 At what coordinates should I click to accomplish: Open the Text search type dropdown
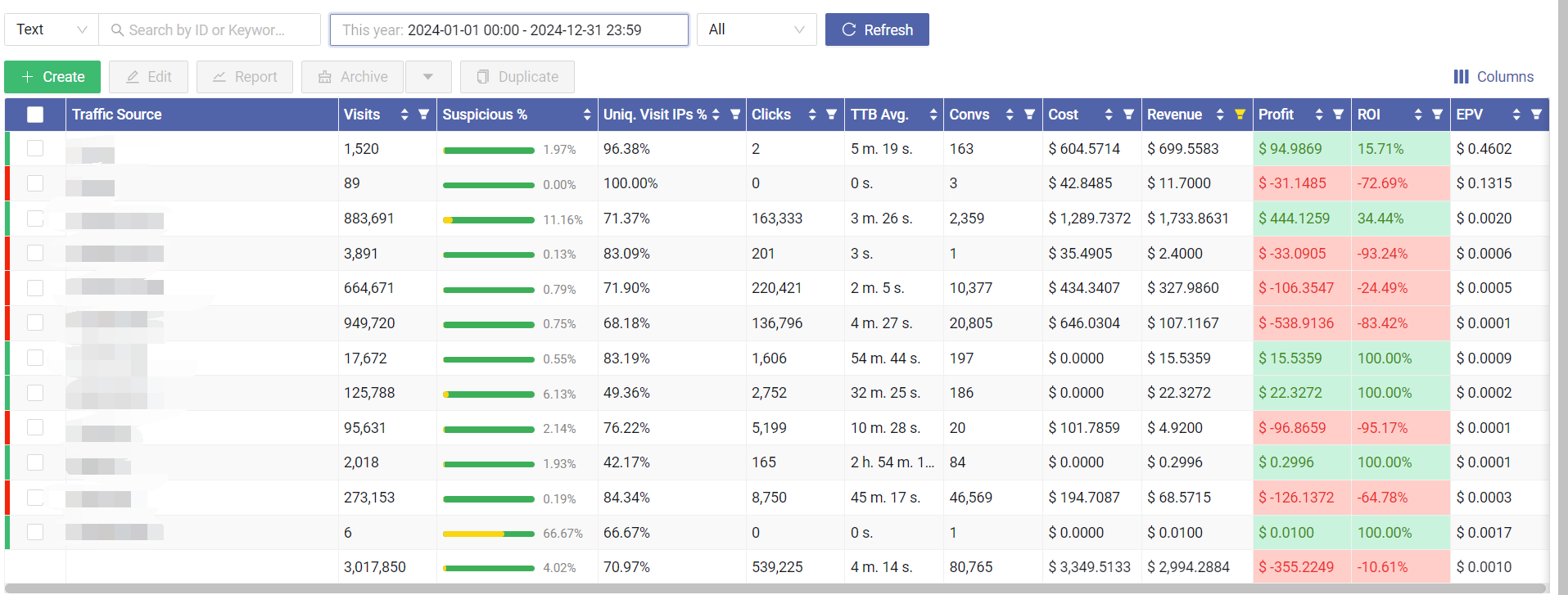[x=52, y=29]
